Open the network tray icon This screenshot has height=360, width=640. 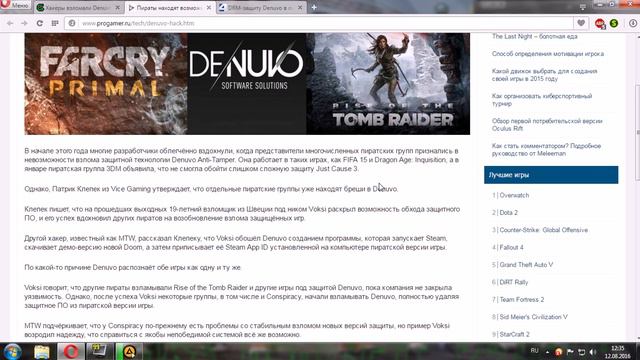[582, 351]
